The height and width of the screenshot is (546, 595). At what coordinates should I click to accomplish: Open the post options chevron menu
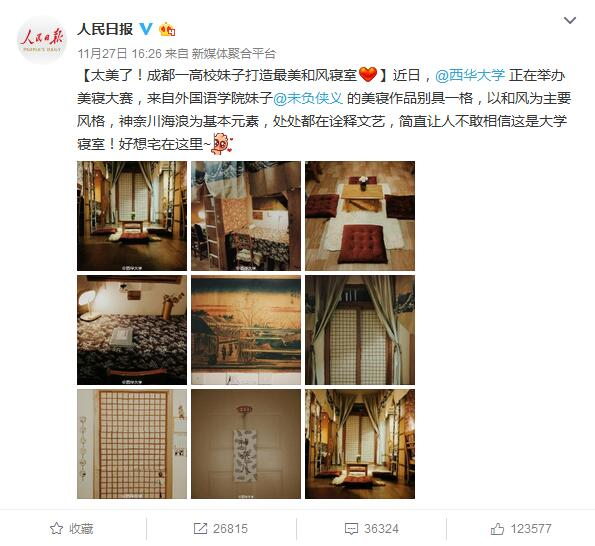pyautogui.click(x=570, y=20)
